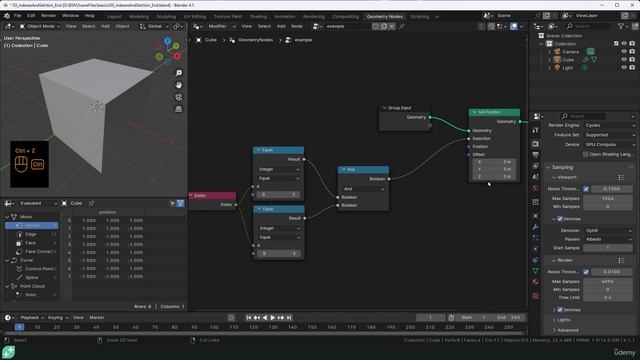Click the viewport zoom magnifier icon

[178, 73]
